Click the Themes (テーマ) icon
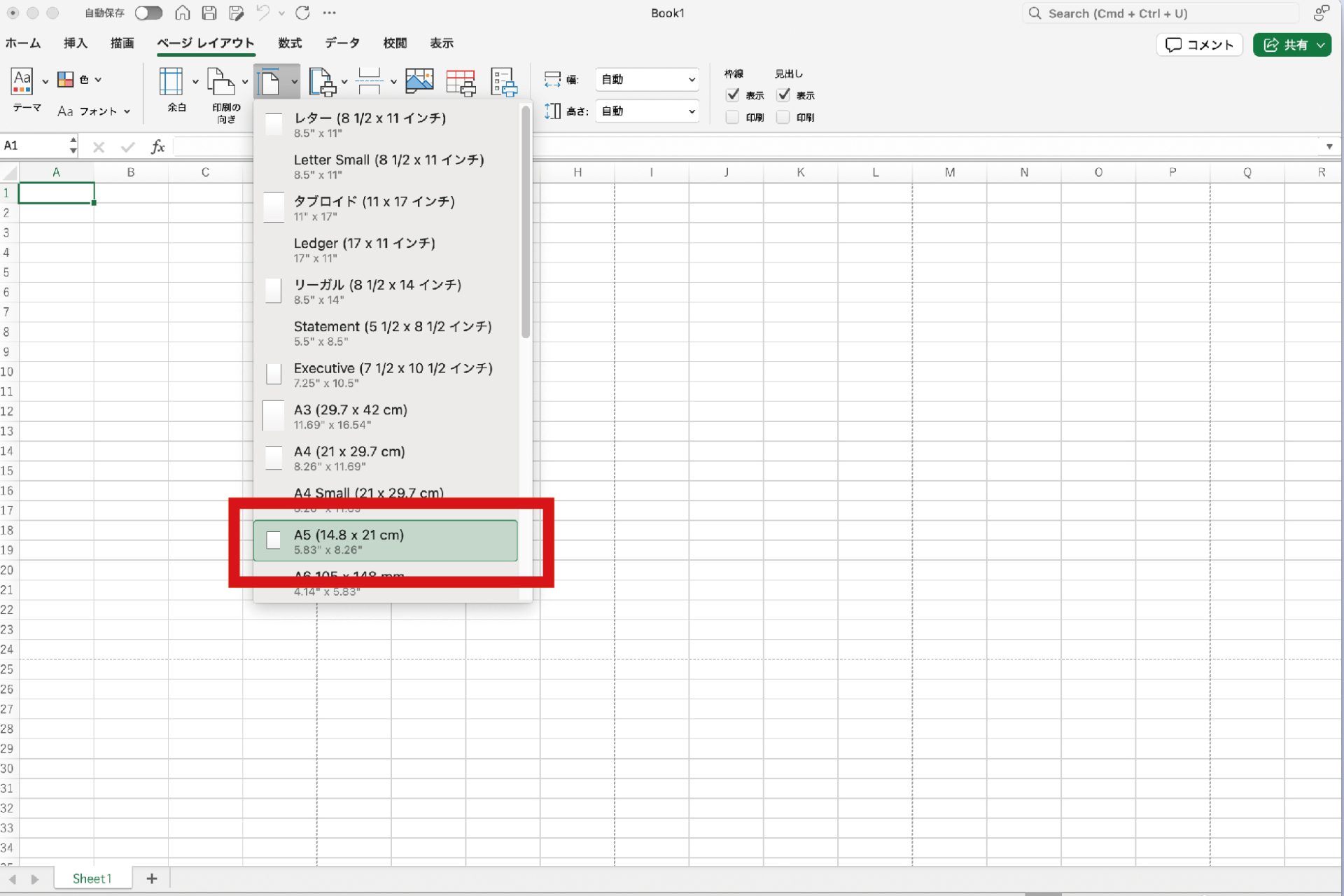Viewport: 1344px width, 896px height. point(22,82)
